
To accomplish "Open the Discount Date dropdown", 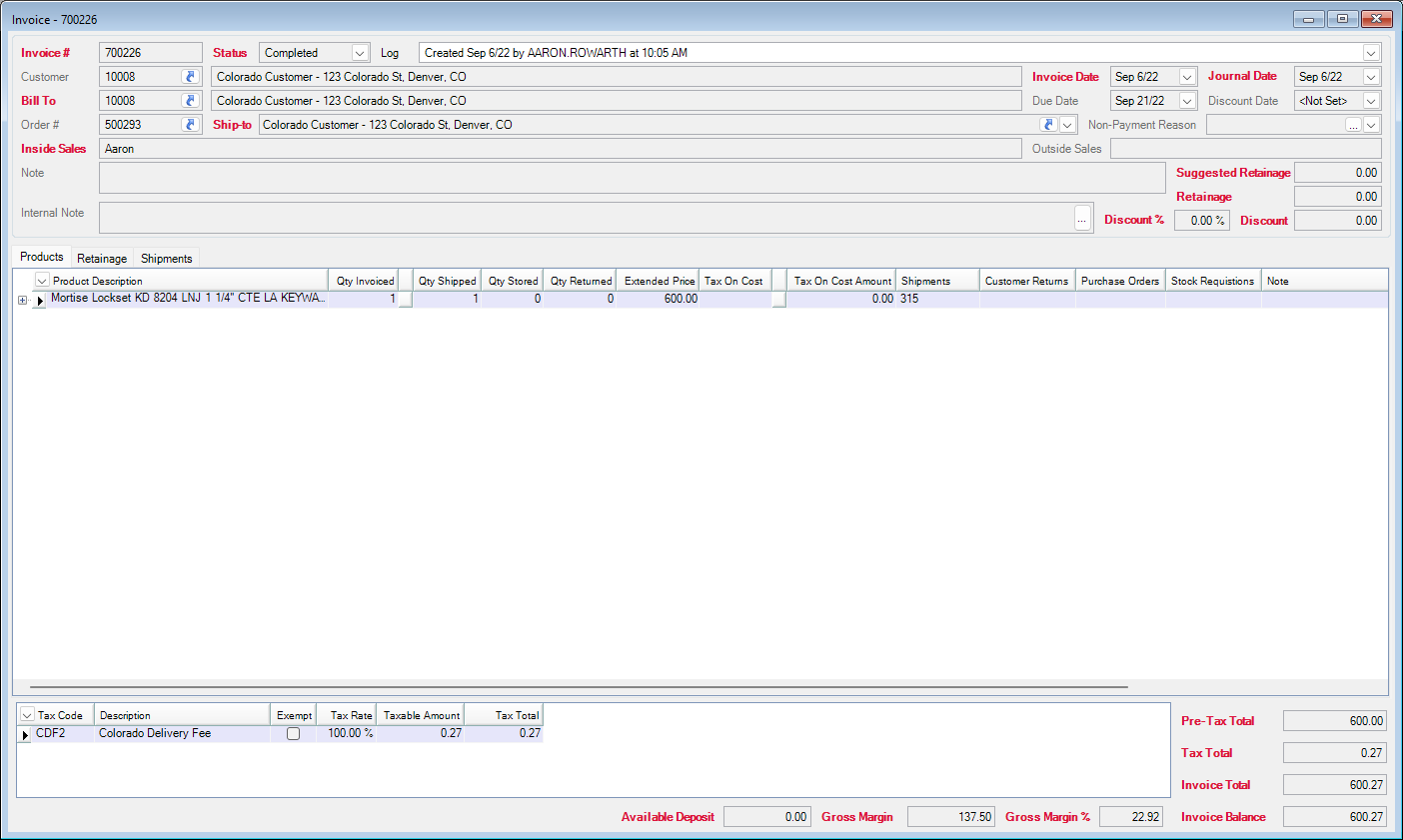I will tap(1371, 101).
